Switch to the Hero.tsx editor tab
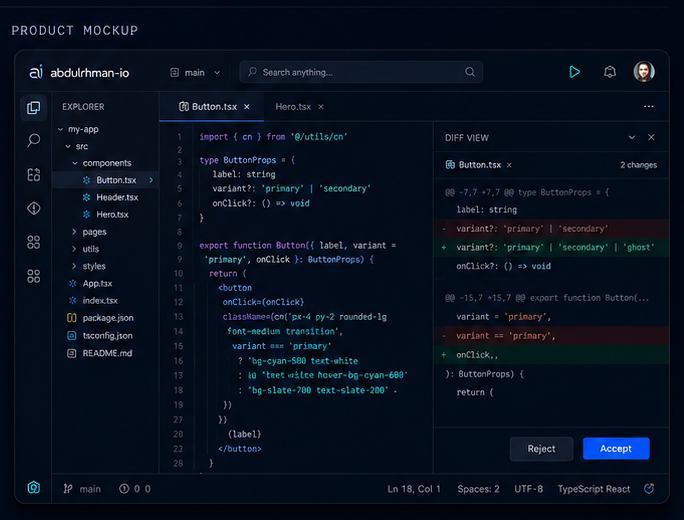The width and height of the screenshot is (684, 520). coord(293,107)
